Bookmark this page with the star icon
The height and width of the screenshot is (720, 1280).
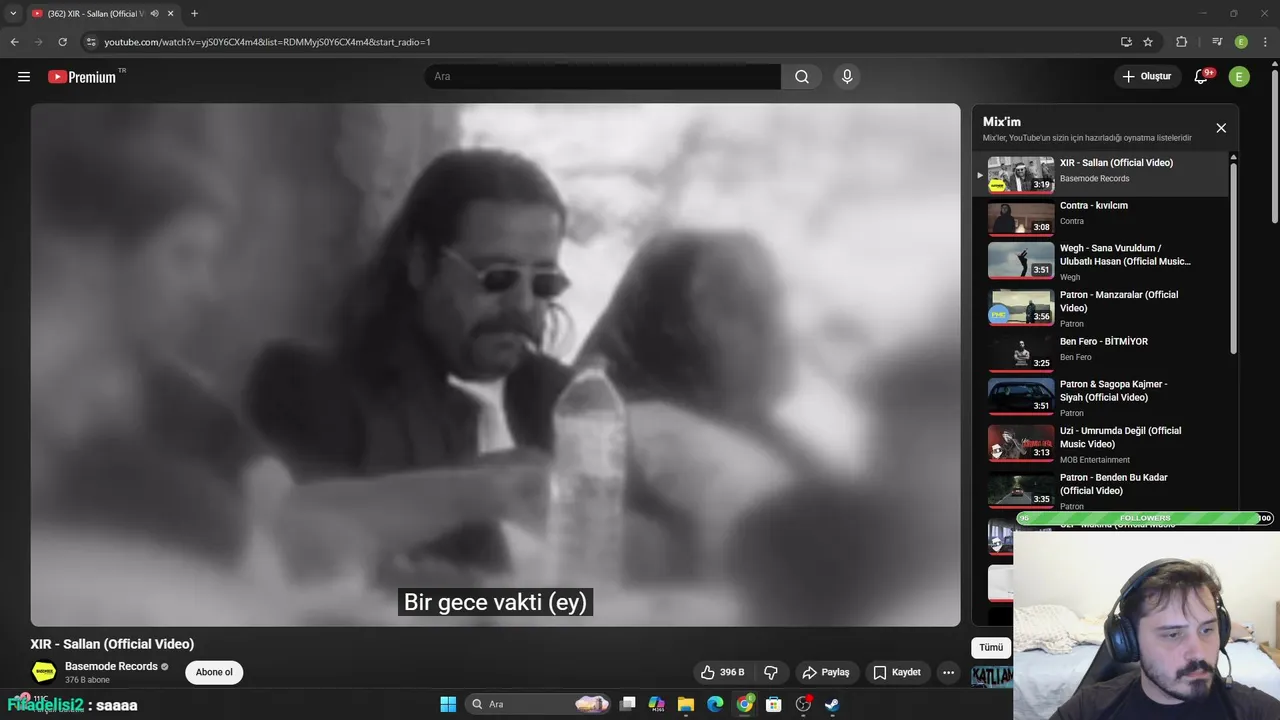coord(1148,42)
